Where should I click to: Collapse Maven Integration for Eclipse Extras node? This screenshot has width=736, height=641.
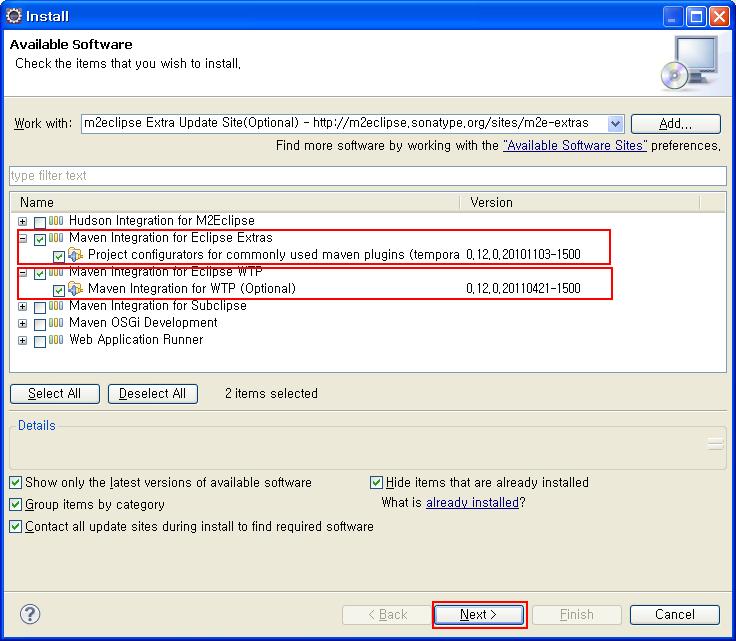coord(23,238)
